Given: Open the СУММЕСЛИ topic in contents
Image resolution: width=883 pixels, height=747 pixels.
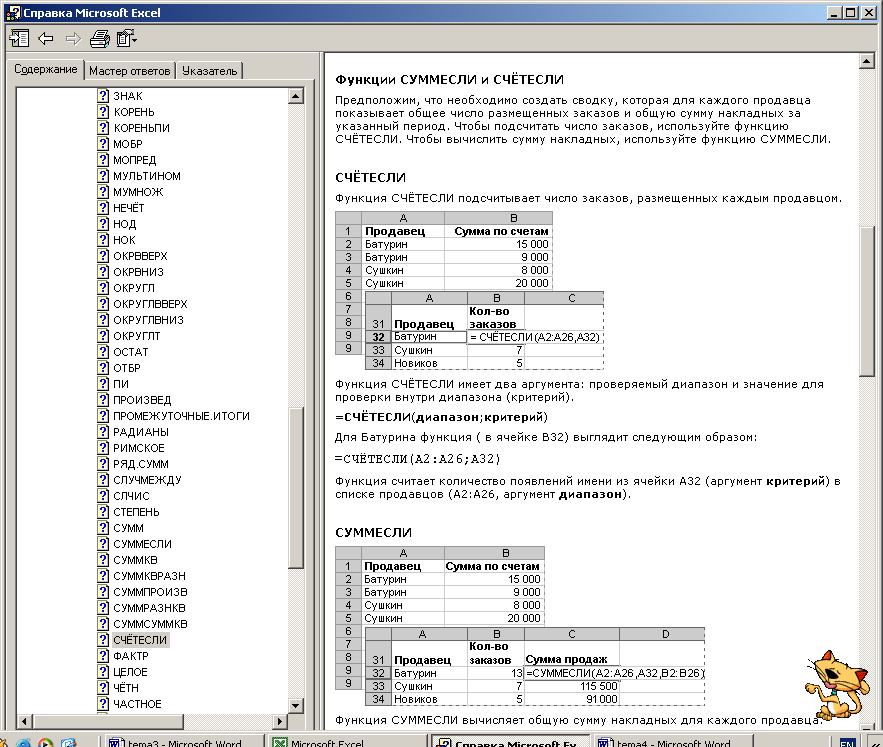Looking at the screenshot, I should coord(142,544).
